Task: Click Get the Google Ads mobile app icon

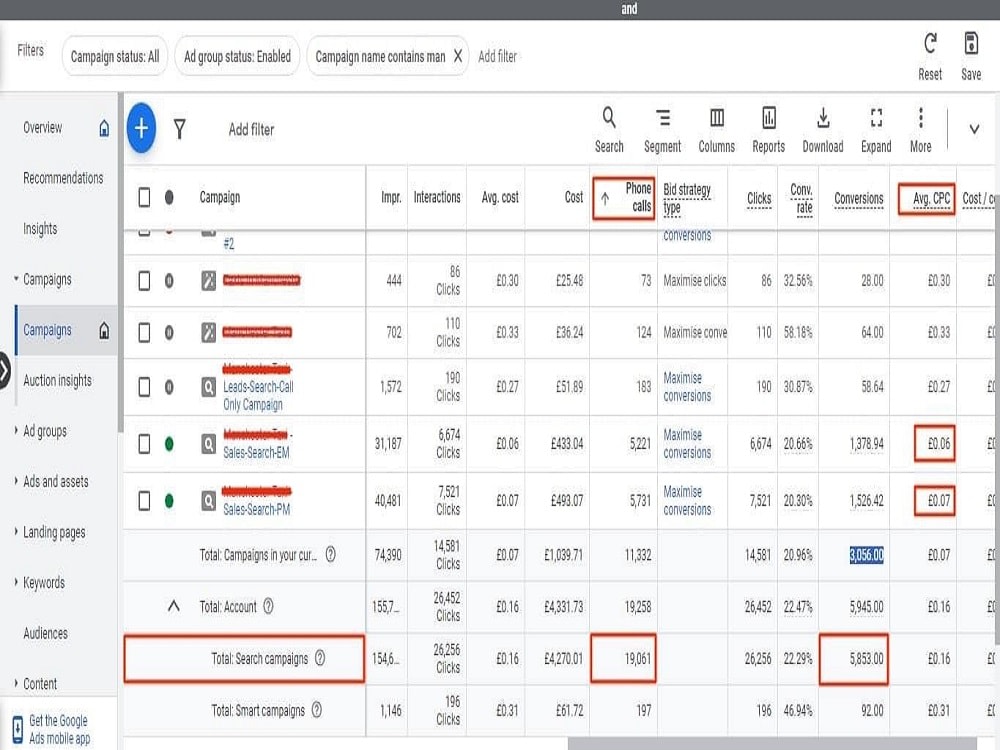Action: pos(18,729)
